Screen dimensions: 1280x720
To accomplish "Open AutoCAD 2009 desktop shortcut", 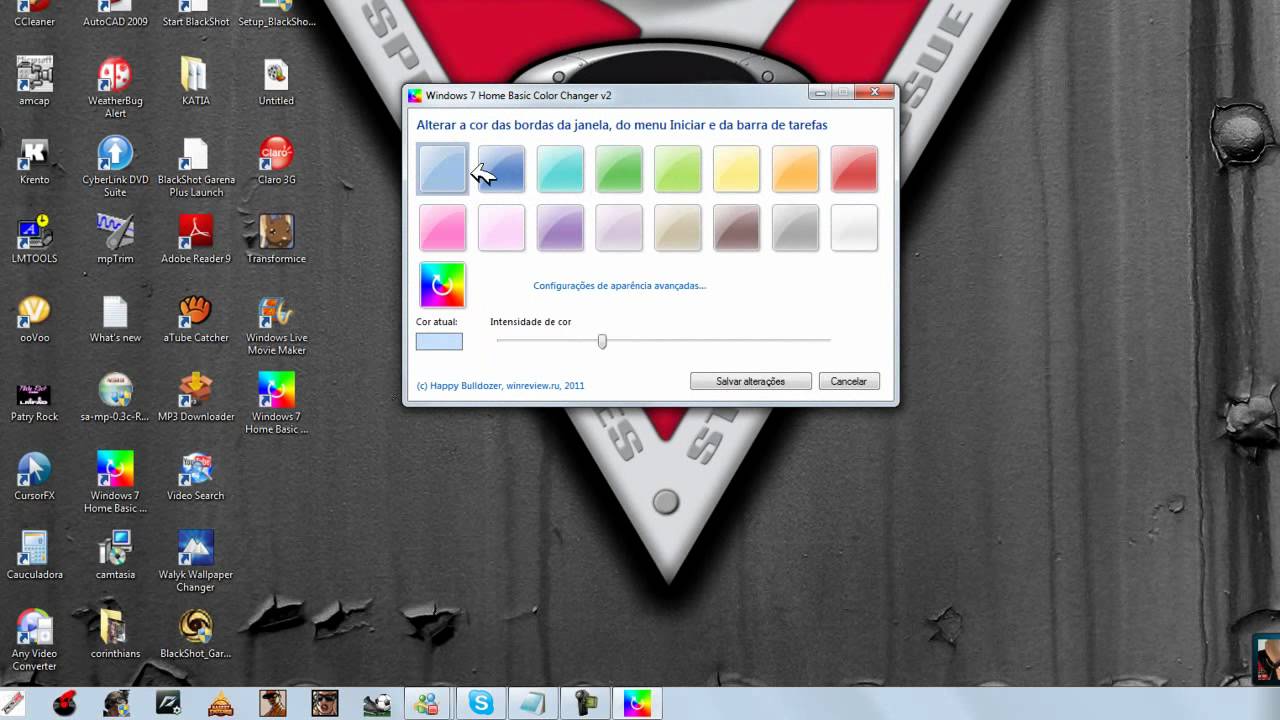I will click(x=115, y=14).
